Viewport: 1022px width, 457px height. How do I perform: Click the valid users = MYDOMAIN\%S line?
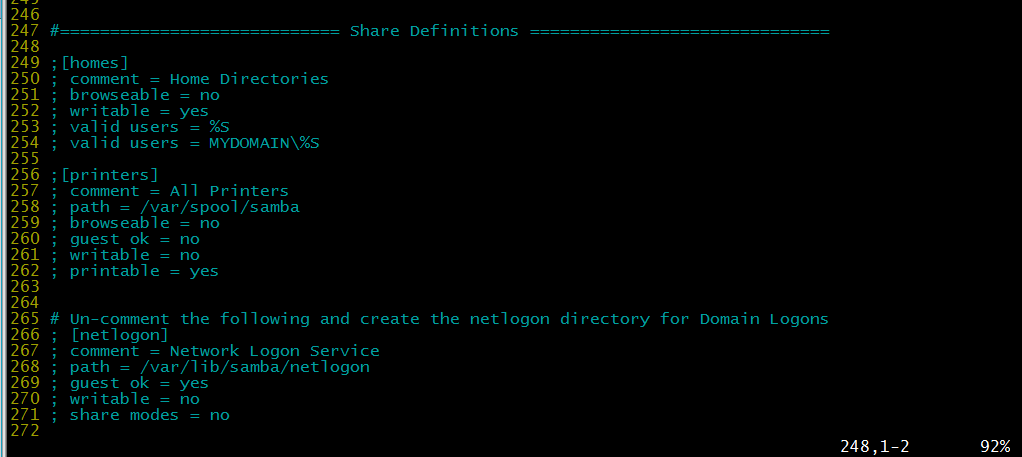pos(185,143)
